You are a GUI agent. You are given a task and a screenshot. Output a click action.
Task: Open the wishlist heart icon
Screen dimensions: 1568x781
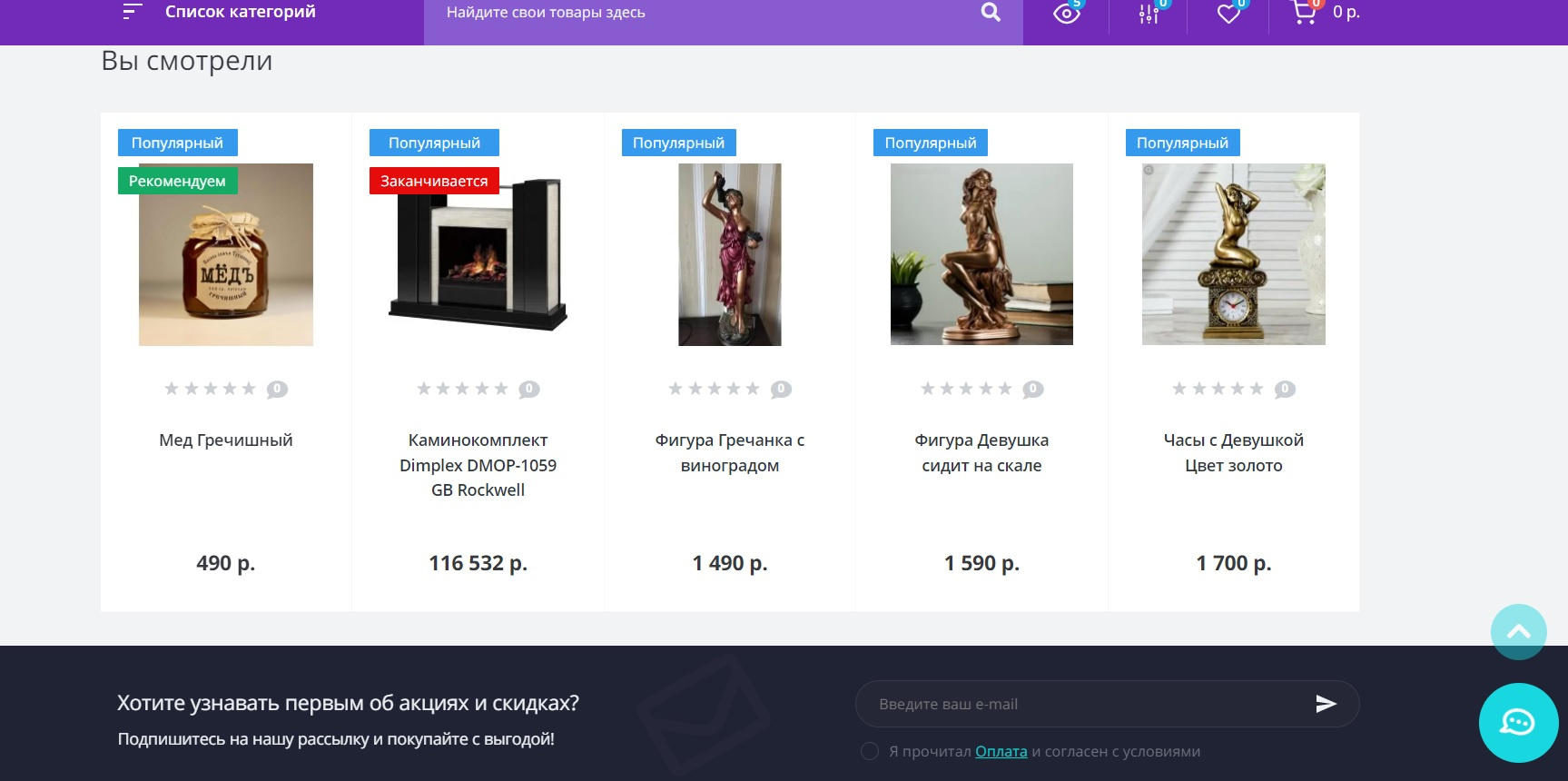point(1228,13)
